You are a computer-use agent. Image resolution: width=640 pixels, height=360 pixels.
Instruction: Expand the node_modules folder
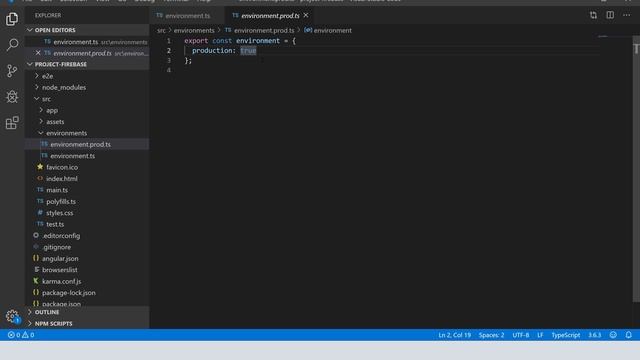(x=87, y=87)
